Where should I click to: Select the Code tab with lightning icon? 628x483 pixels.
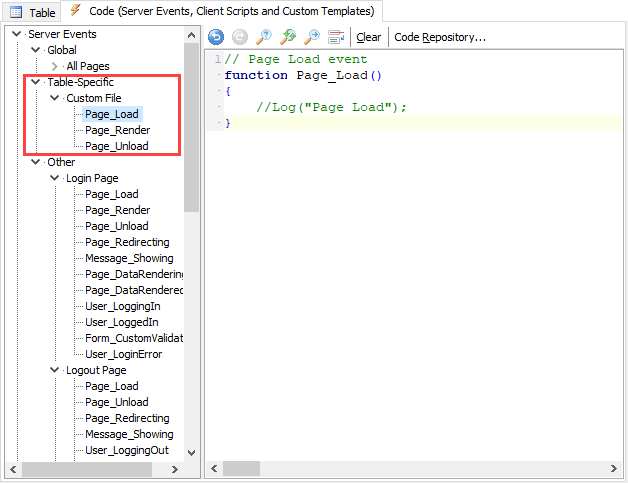pos(220,12)
